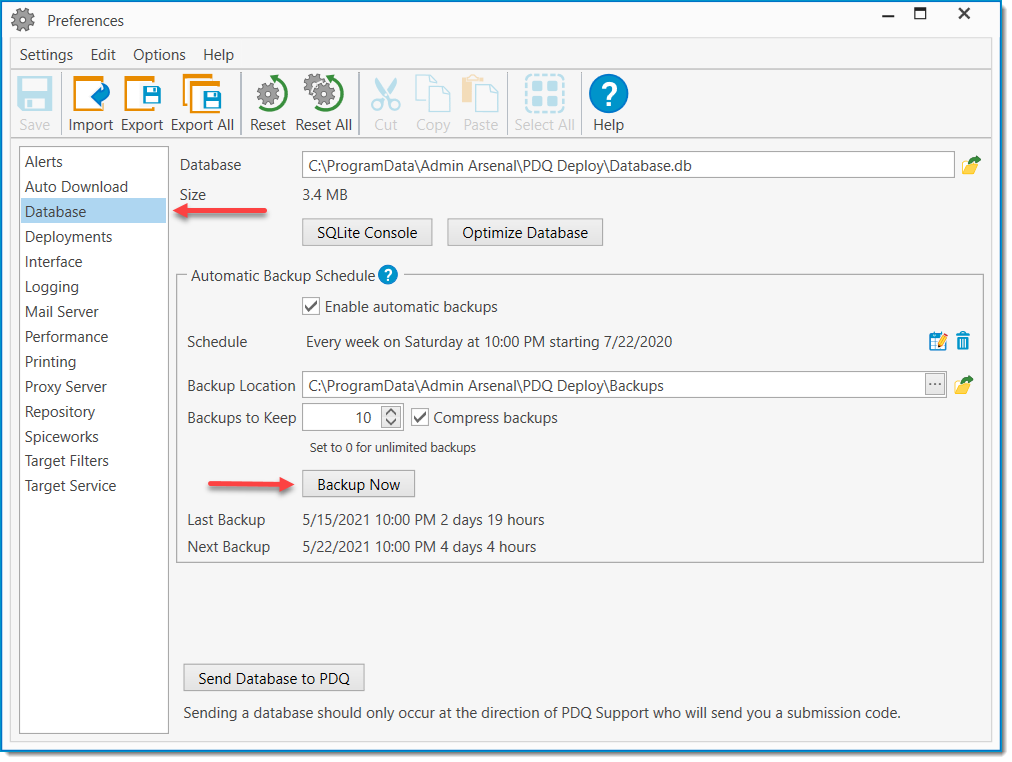Delete the schedule with the trash icon

pyautogui.click(x=962, y=341)
